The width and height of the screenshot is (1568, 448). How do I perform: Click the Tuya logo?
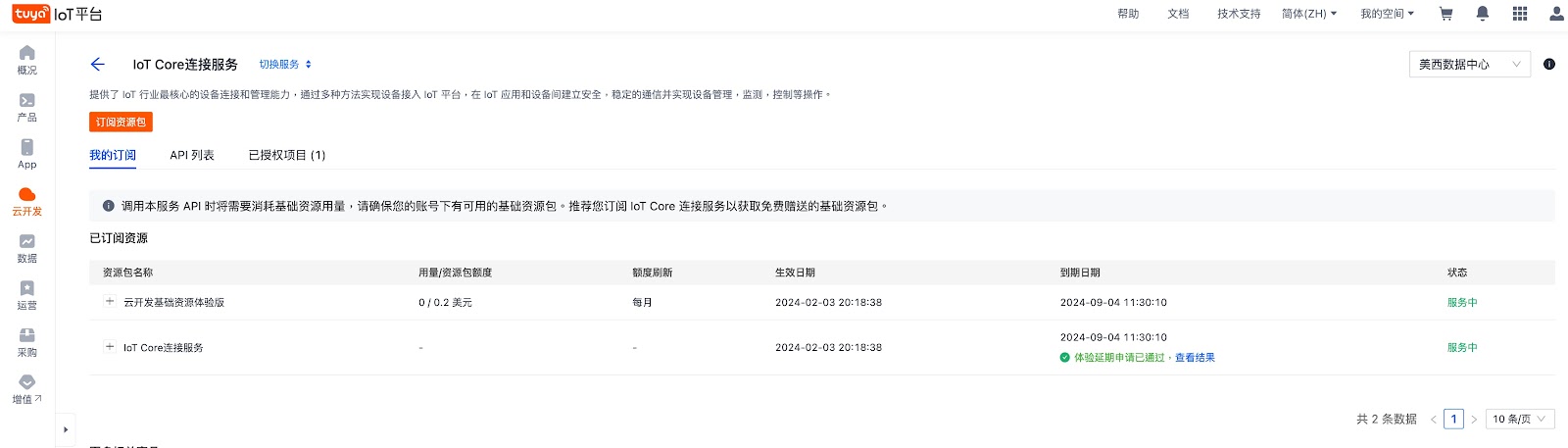tap(31, 14)
